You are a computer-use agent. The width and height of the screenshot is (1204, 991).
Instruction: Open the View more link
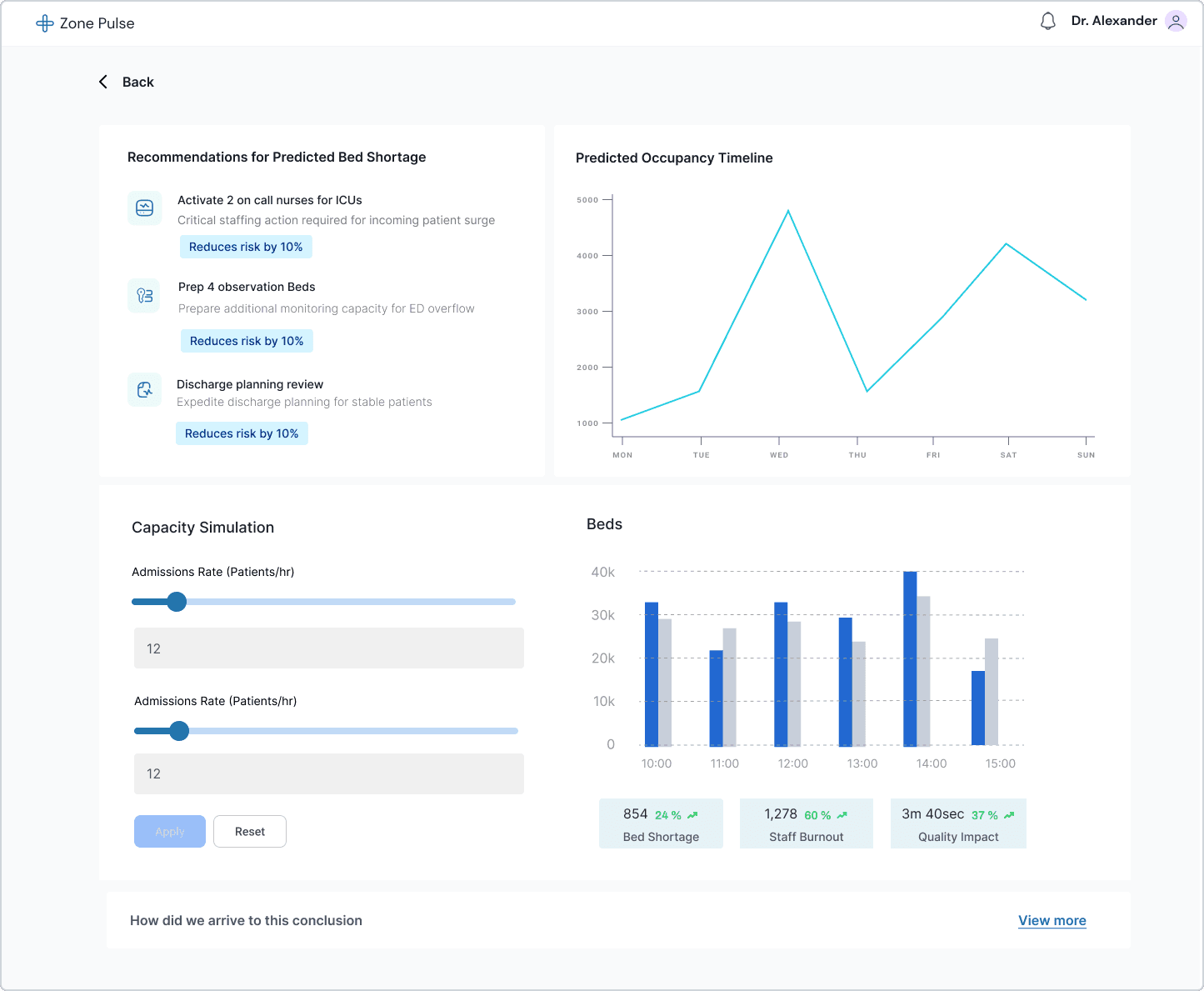(1052, 920)
